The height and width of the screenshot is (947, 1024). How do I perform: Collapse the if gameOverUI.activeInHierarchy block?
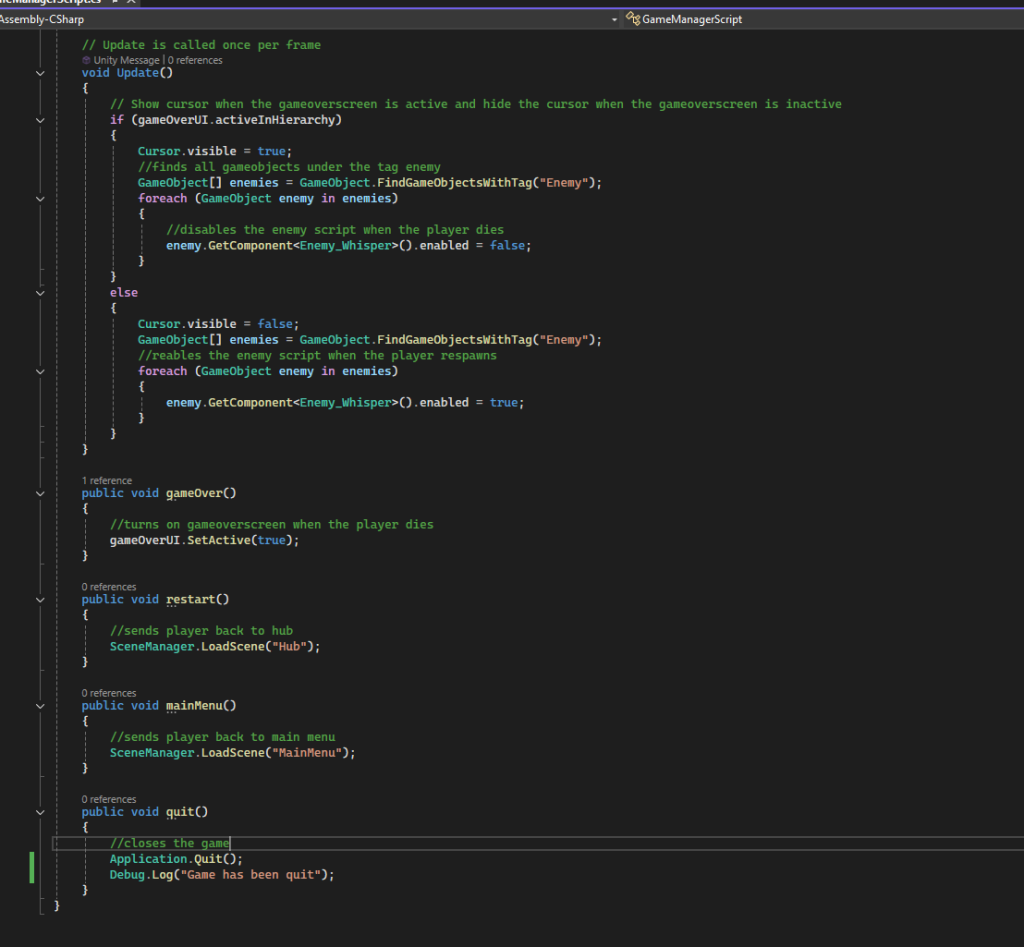point(40,120)
